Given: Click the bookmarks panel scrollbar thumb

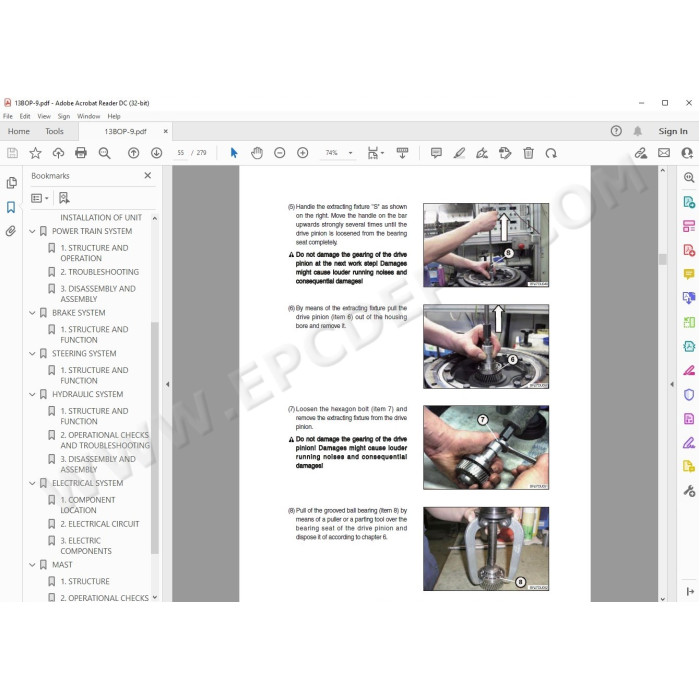Looking at the screenshot, I should pos(155,438).
